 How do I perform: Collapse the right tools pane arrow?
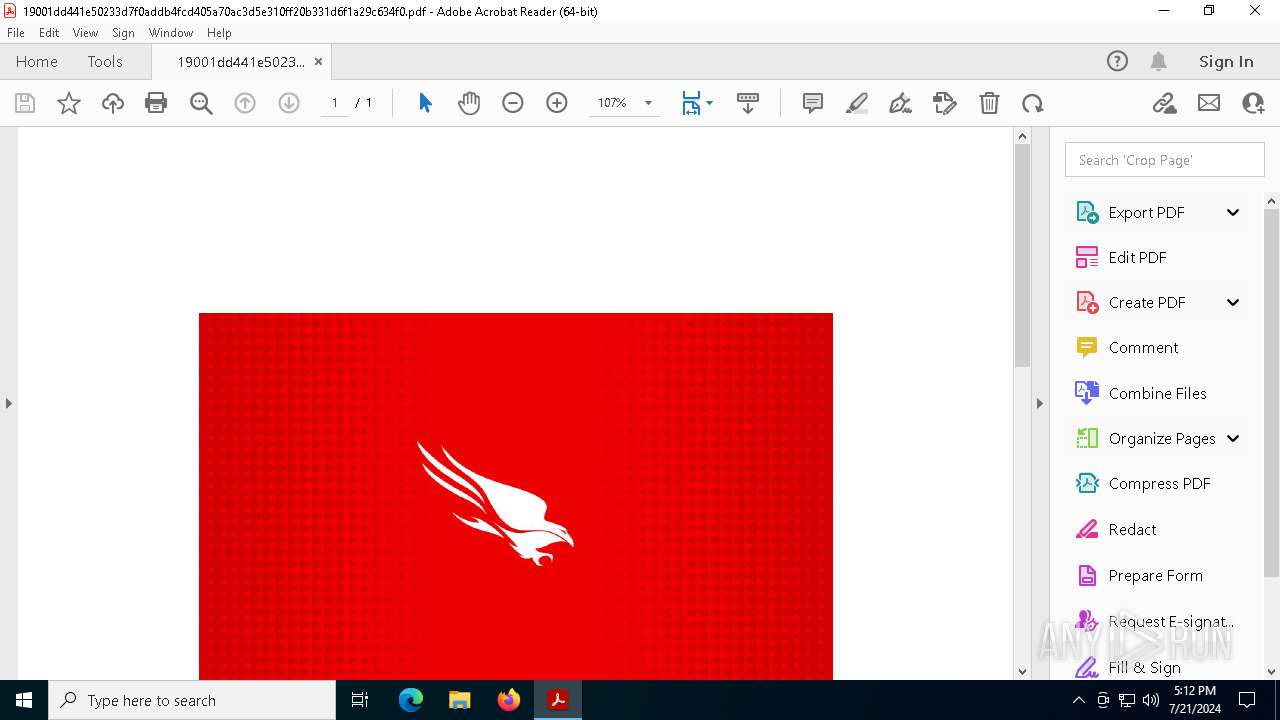(1039, 403)
